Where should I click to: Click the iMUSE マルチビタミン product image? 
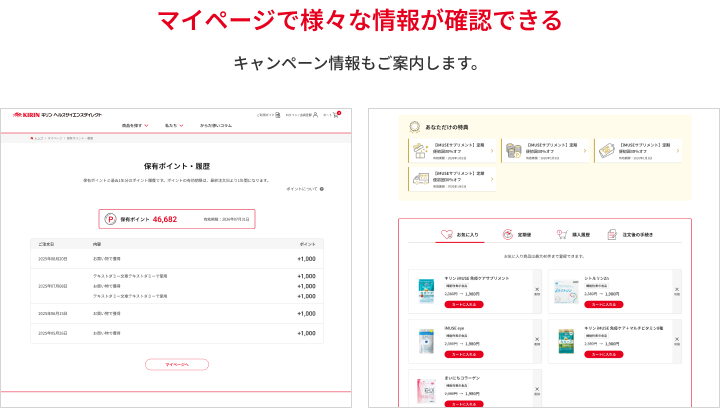pyautogui.click(x=566, y=341)
